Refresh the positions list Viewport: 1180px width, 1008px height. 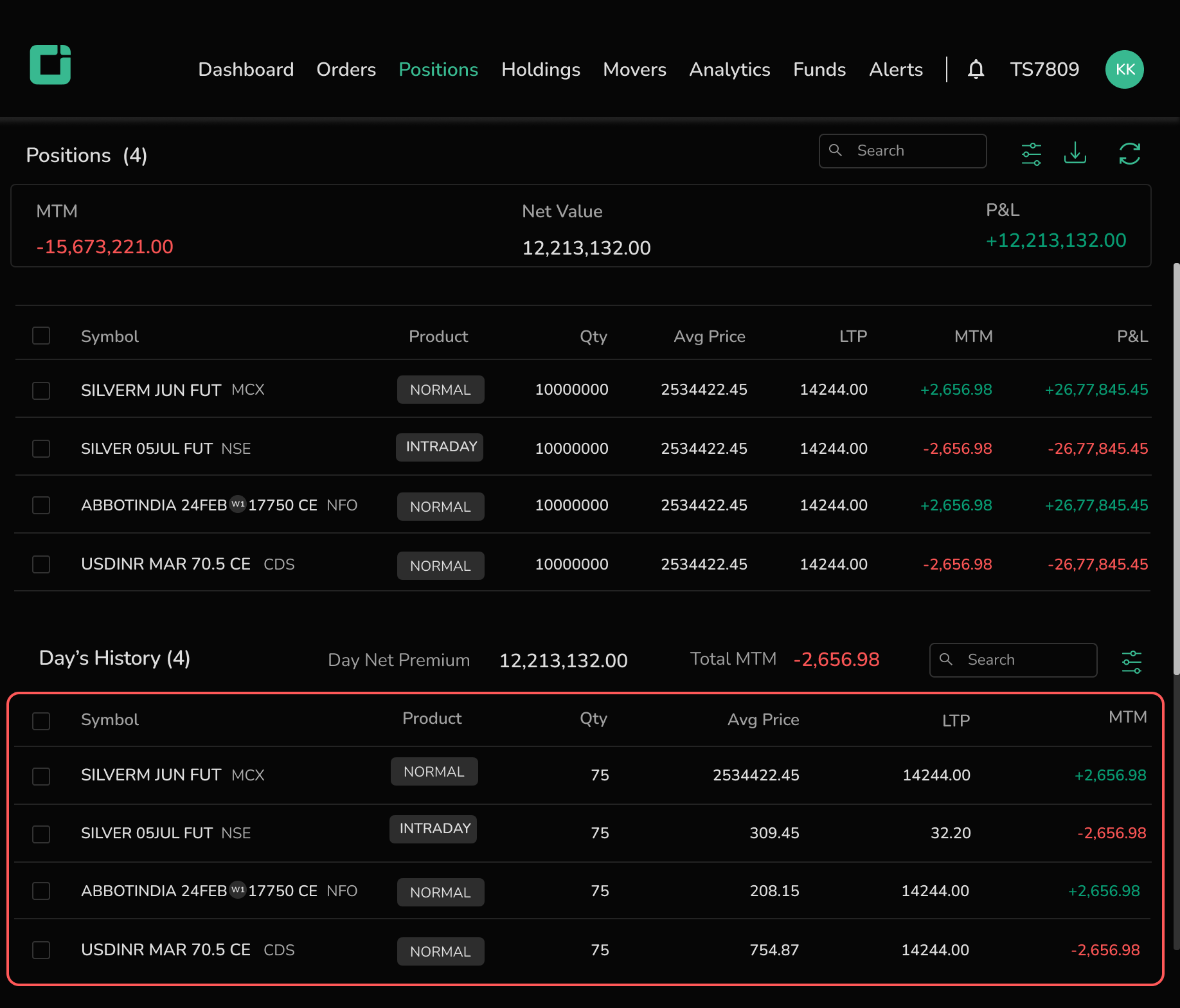click(1129, 154)
